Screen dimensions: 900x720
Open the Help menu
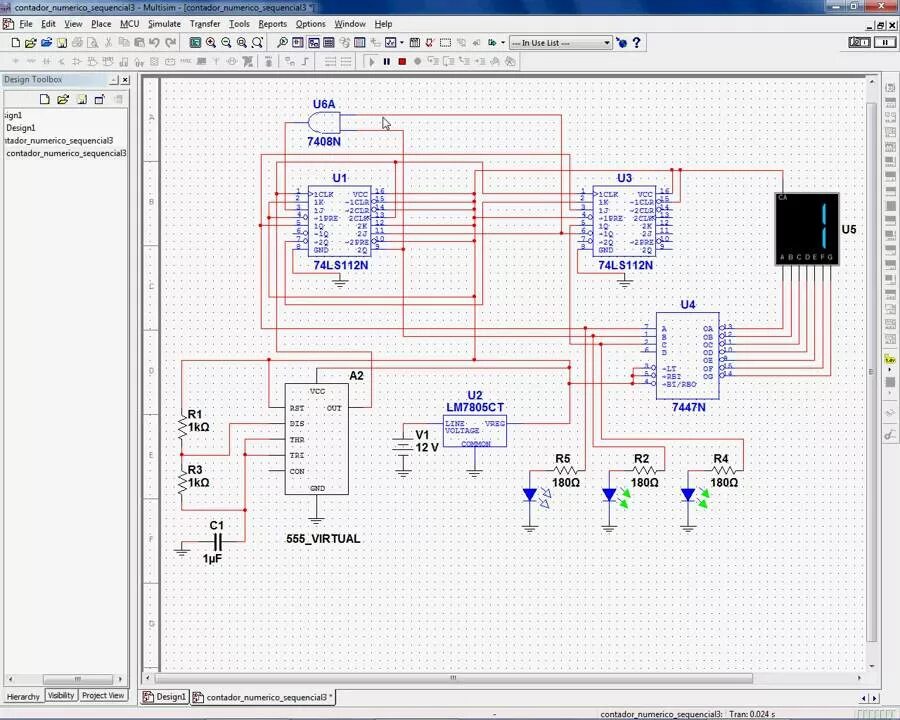click(x=383, y=24)
